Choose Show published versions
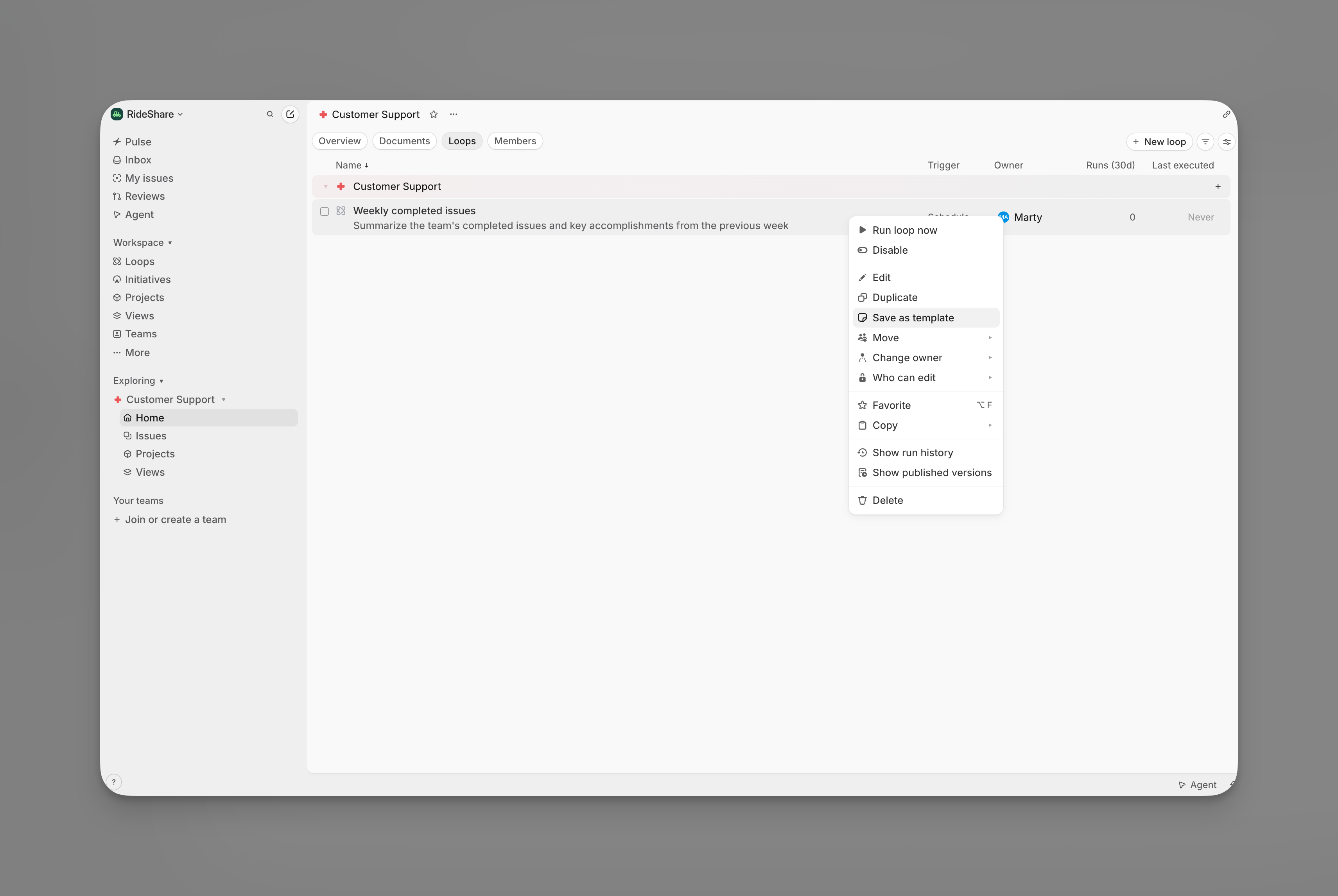Viewport: 1338px width, 896px height. [x=926, y=473]
